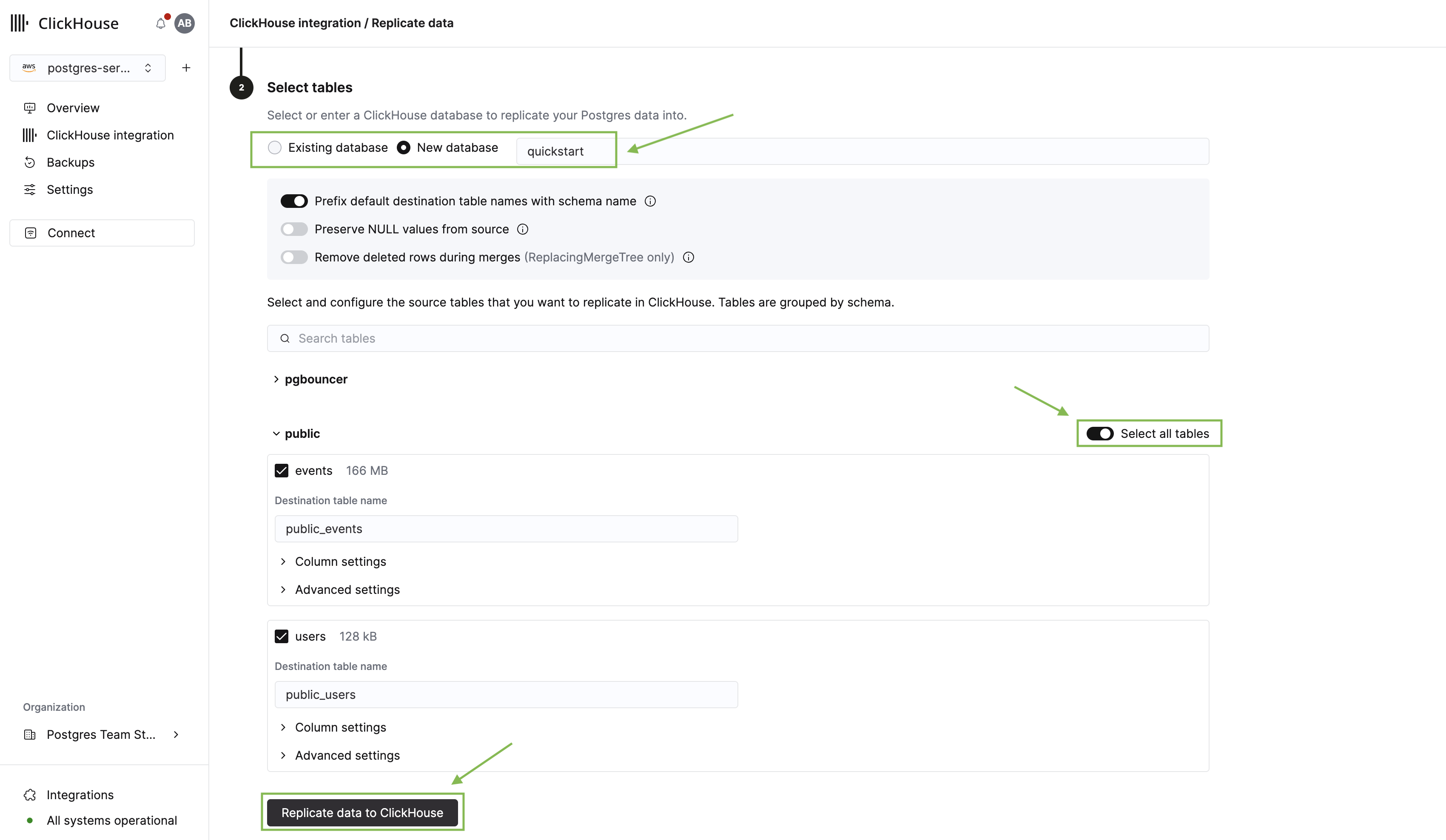The width and height of the screenshot is (1446, 840).
Task: Select the Existing database radio button
Action: pos(274,148)
